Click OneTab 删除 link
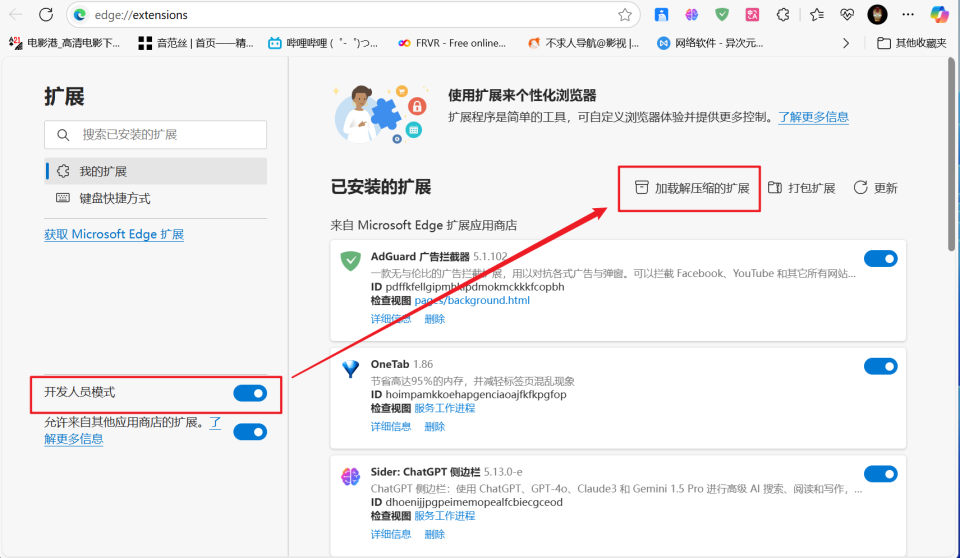The height and width of the screenshot is (558, 960). (435, 426)
